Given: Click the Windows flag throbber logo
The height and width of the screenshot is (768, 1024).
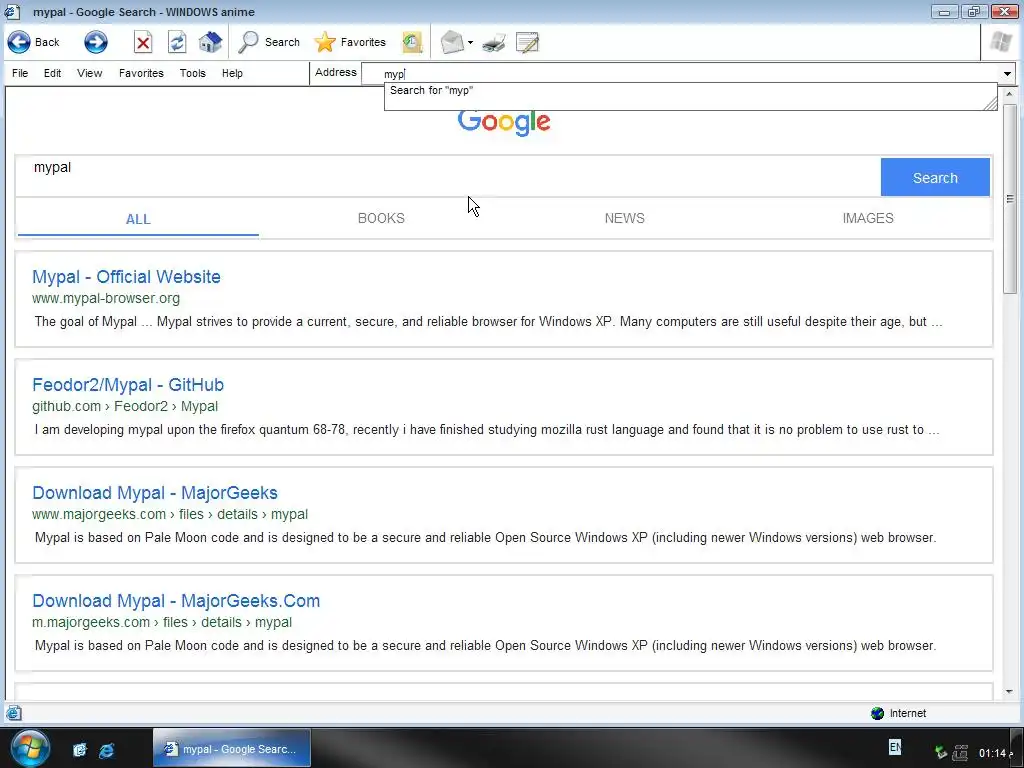Looking at the screenshot, I should [x=1000, y=42].
